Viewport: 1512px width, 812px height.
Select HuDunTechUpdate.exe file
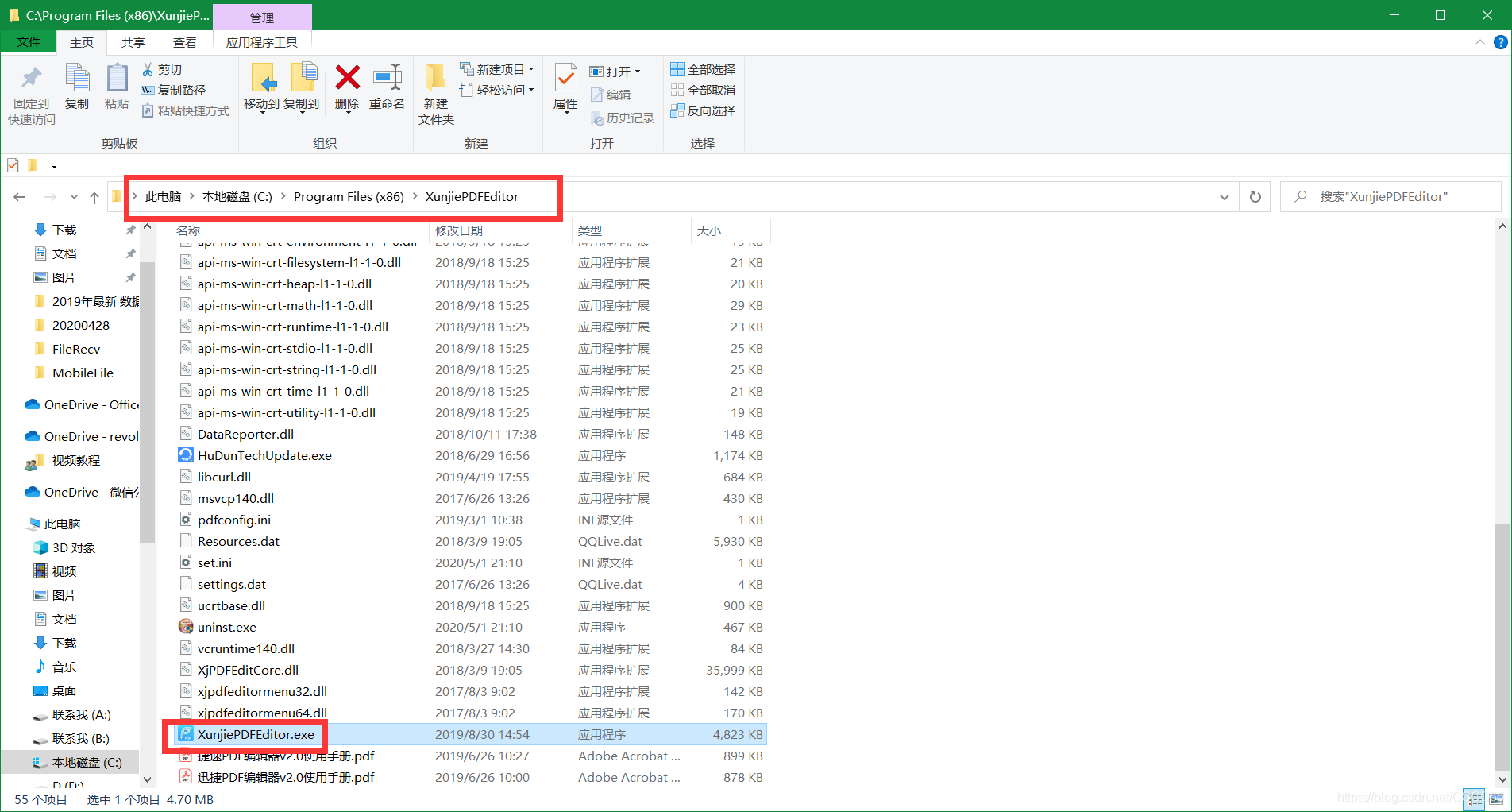(x=264, y=456)
